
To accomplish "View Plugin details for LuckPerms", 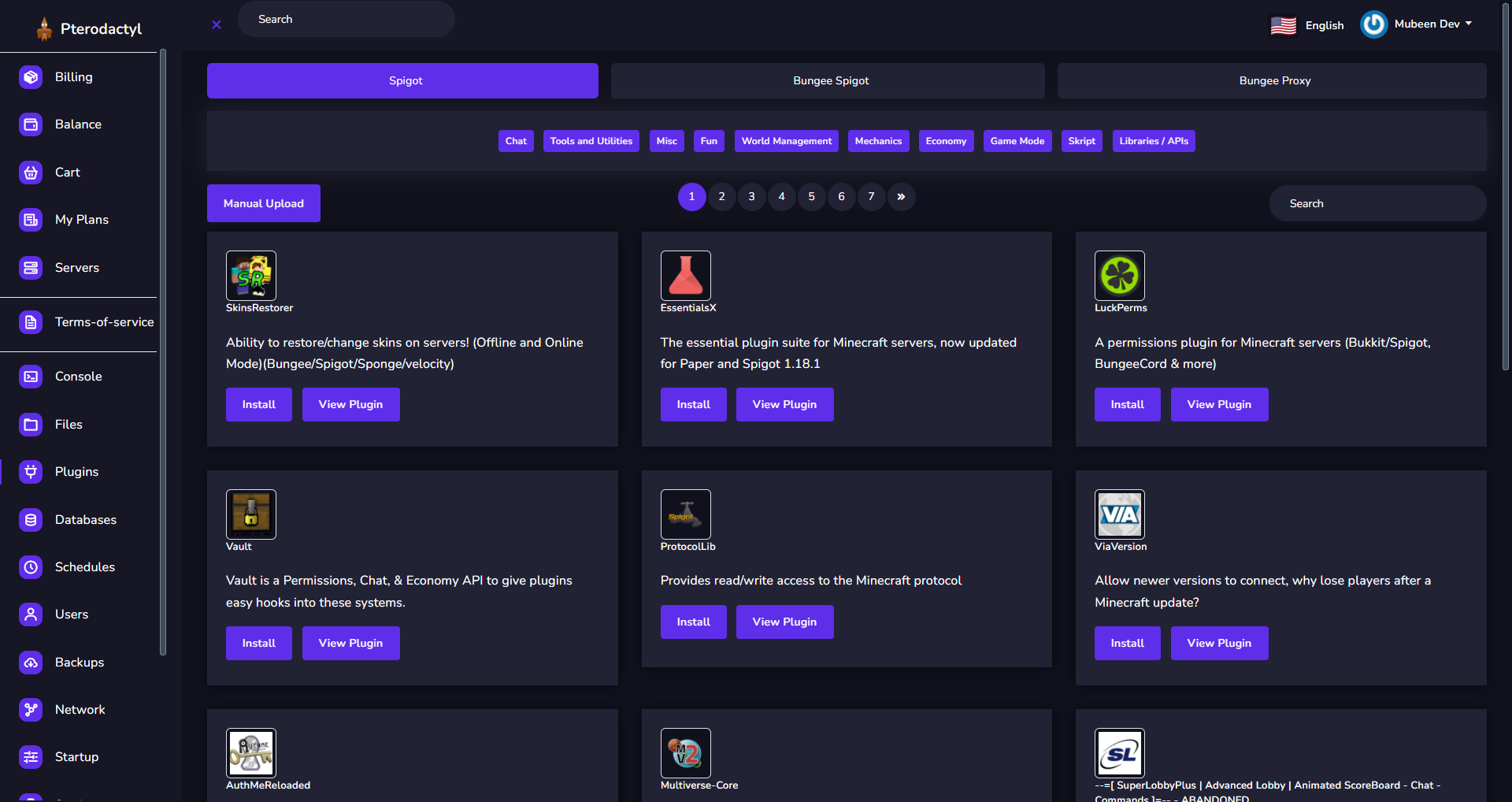I will [1218, 405].
